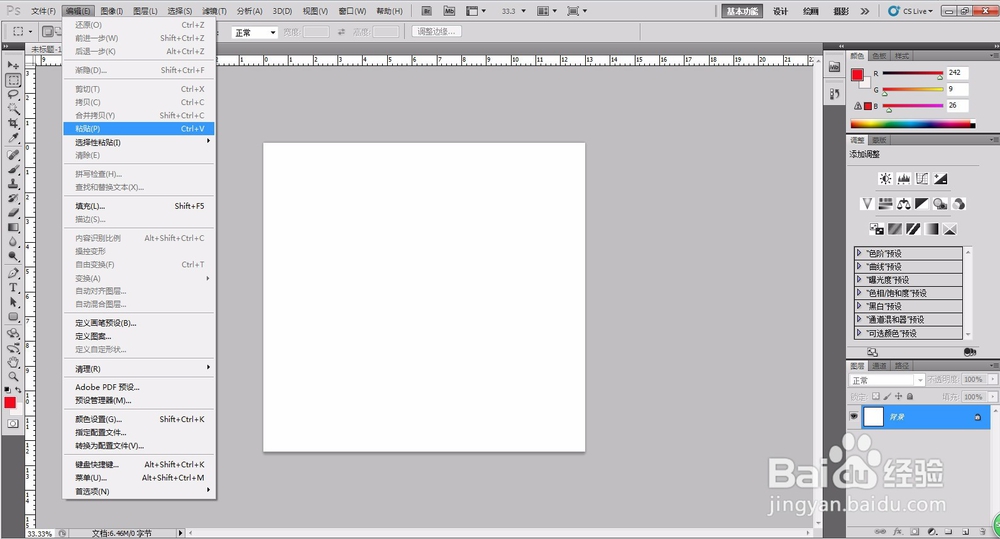Select the Clone Stamp tool
Viewport: 1000px width, 539px height.
tap(13, 184)
